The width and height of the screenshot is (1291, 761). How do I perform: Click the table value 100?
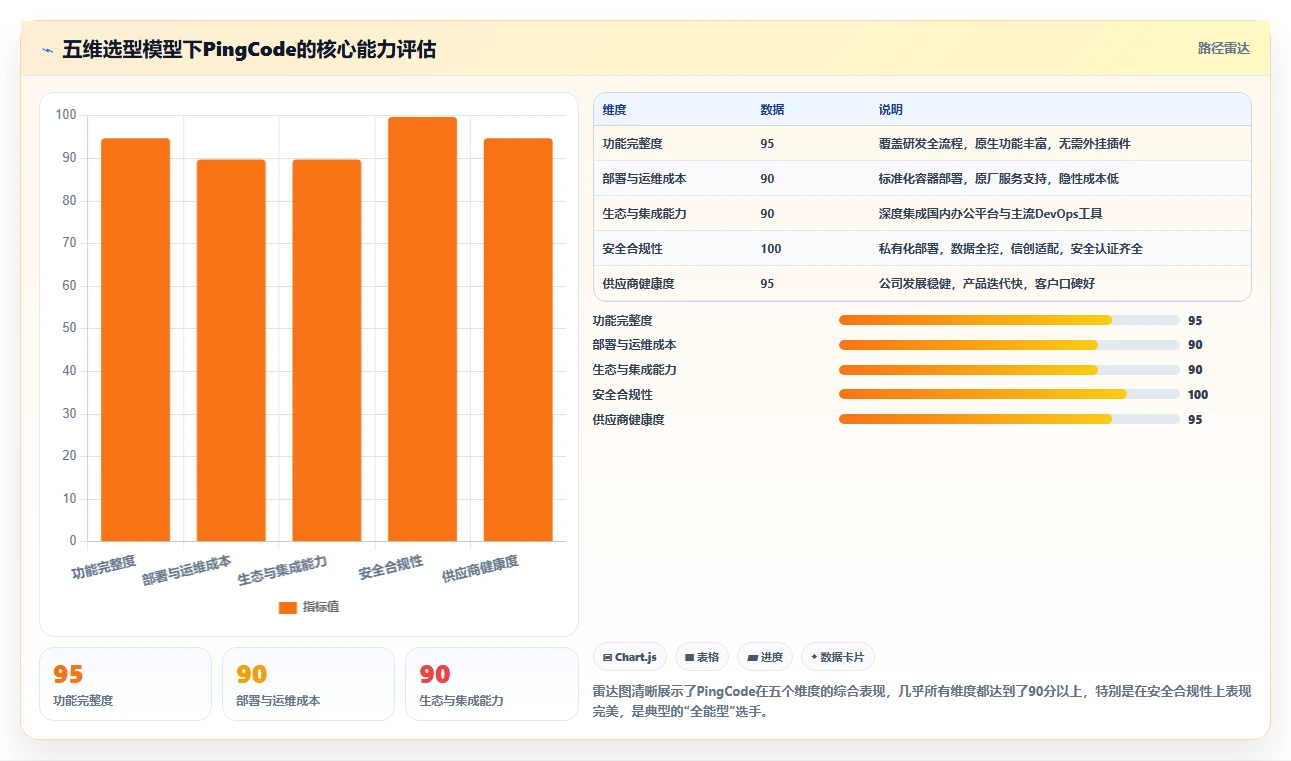click(771, 249)
